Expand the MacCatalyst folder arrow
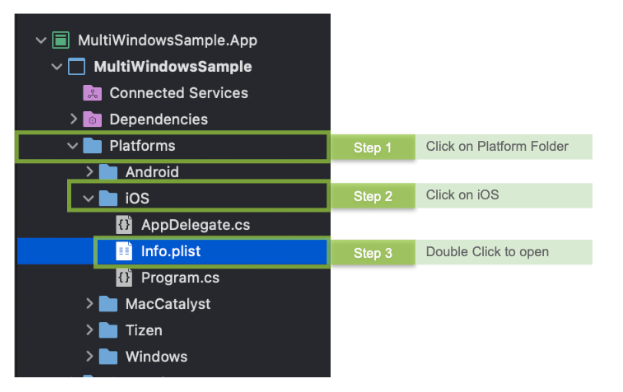Screen dimensions: 623x392 [x=89, y=303]
